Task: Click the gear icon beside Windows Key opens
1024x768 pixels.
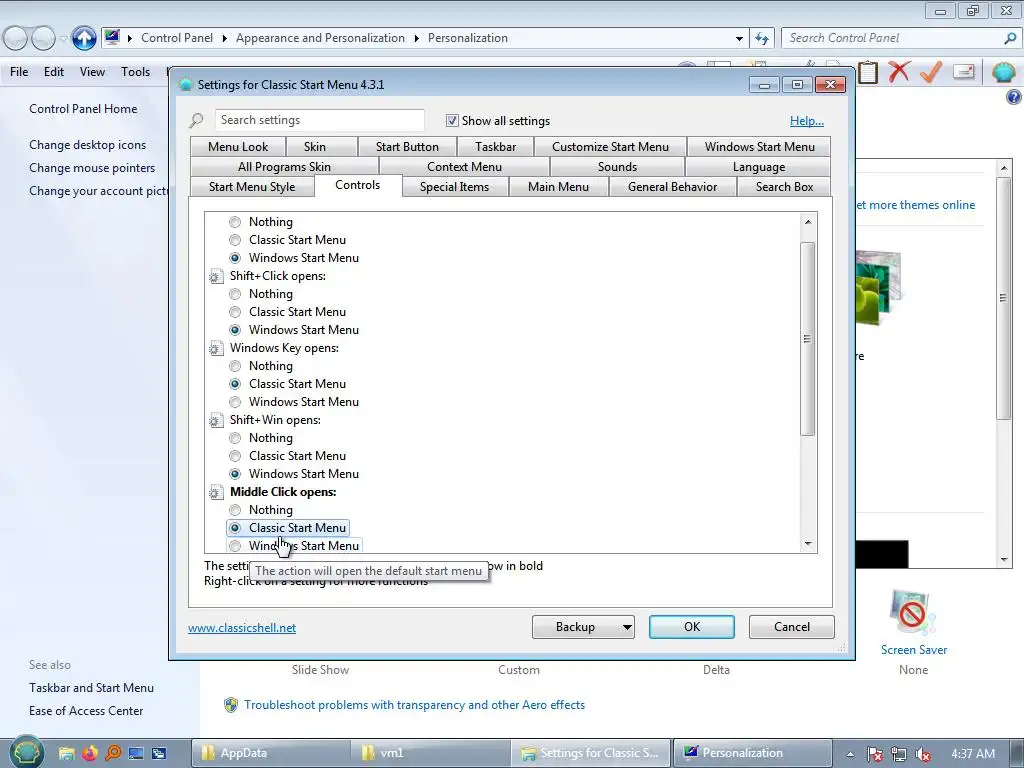Action: pos(216,348)
